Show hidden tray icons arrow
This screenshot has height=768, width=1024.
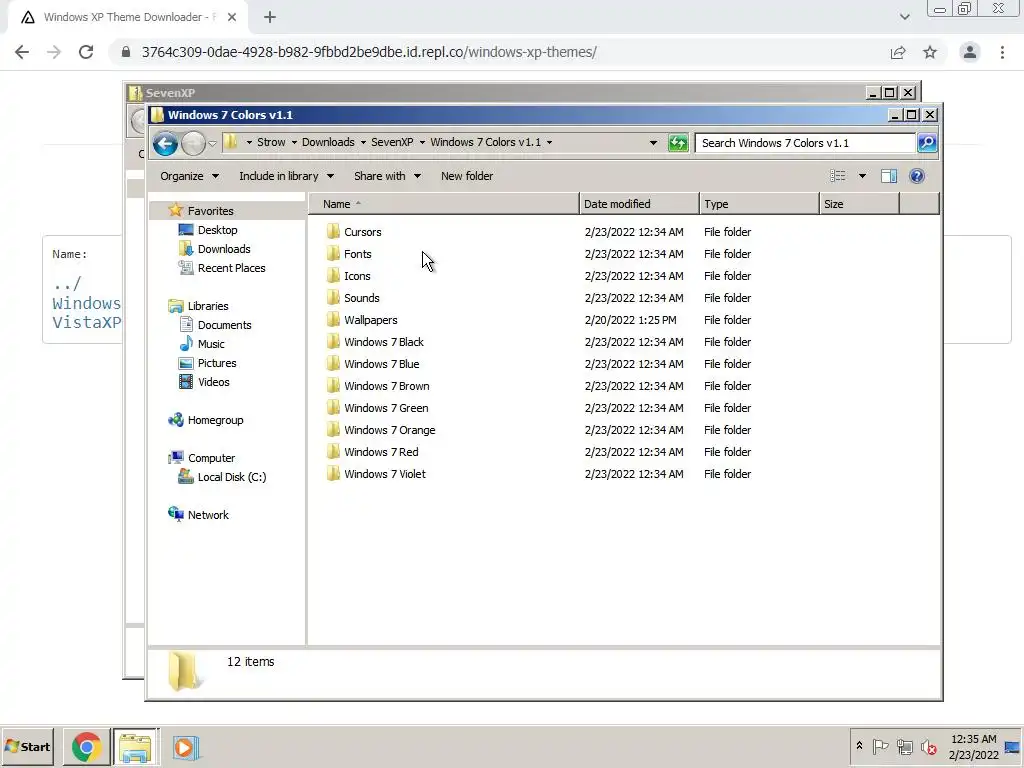[x=859, y=746]
